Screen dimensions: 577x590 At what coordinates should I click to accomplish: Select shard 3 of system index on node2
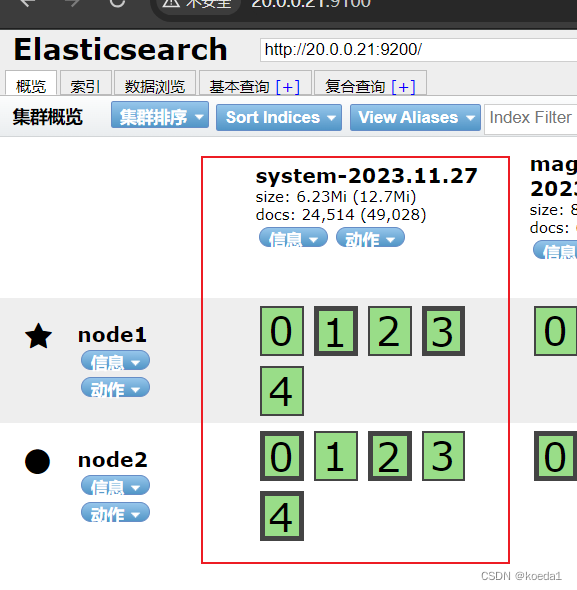click(443, 456)
